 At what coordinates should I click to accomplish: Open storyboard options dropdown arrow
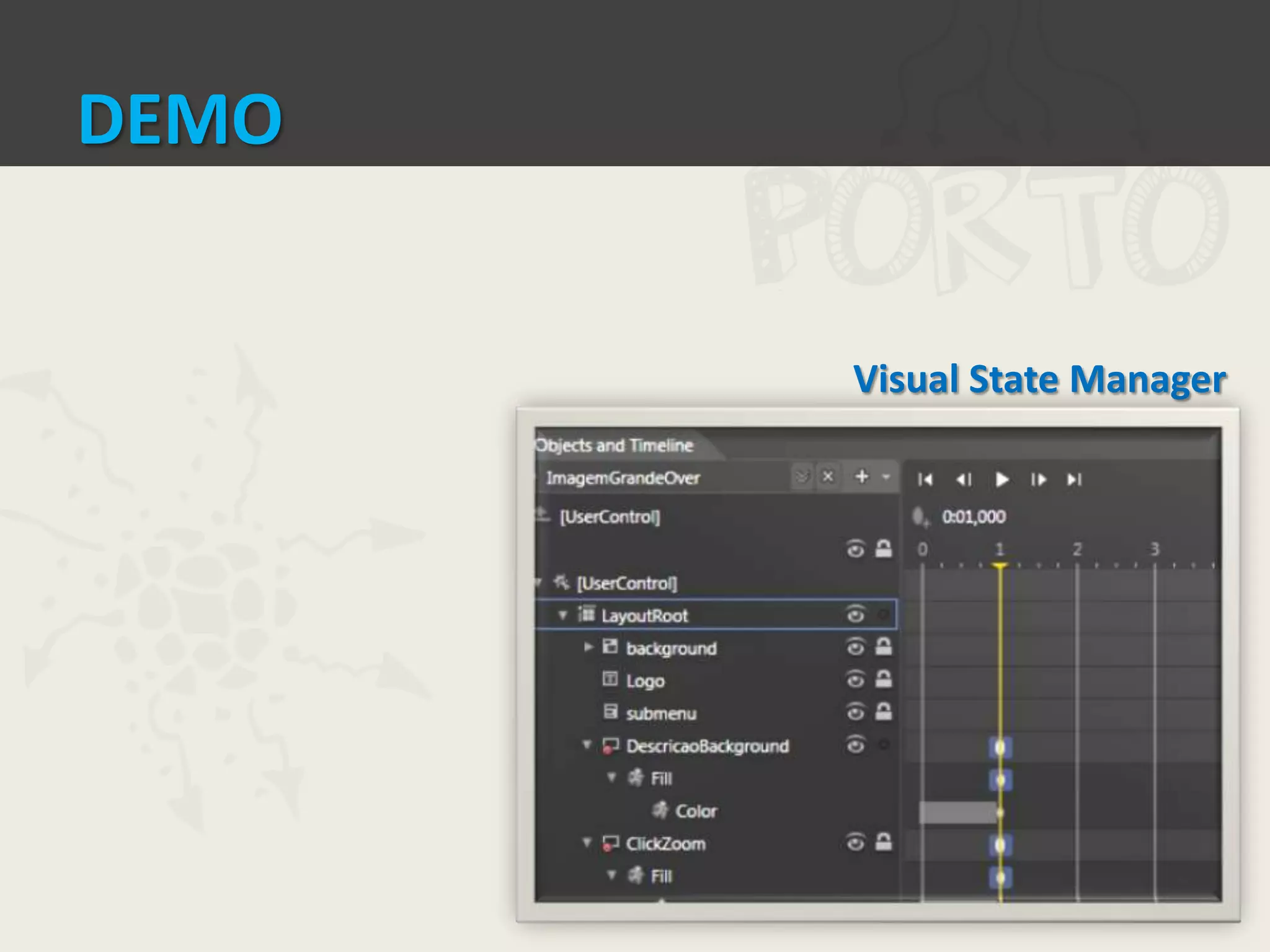pos(886,477)
